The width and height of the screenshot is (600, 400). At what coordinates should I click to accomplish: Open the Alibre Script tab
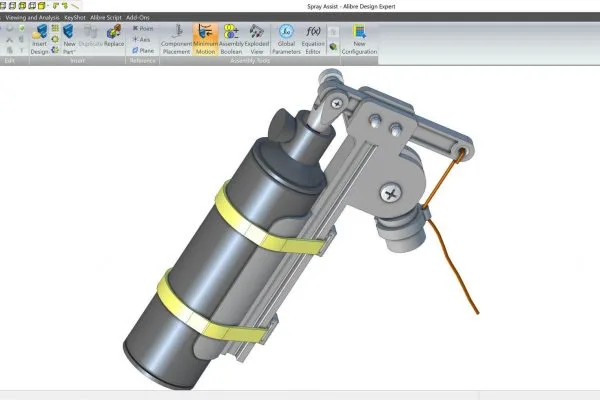[x=106, y=18]
